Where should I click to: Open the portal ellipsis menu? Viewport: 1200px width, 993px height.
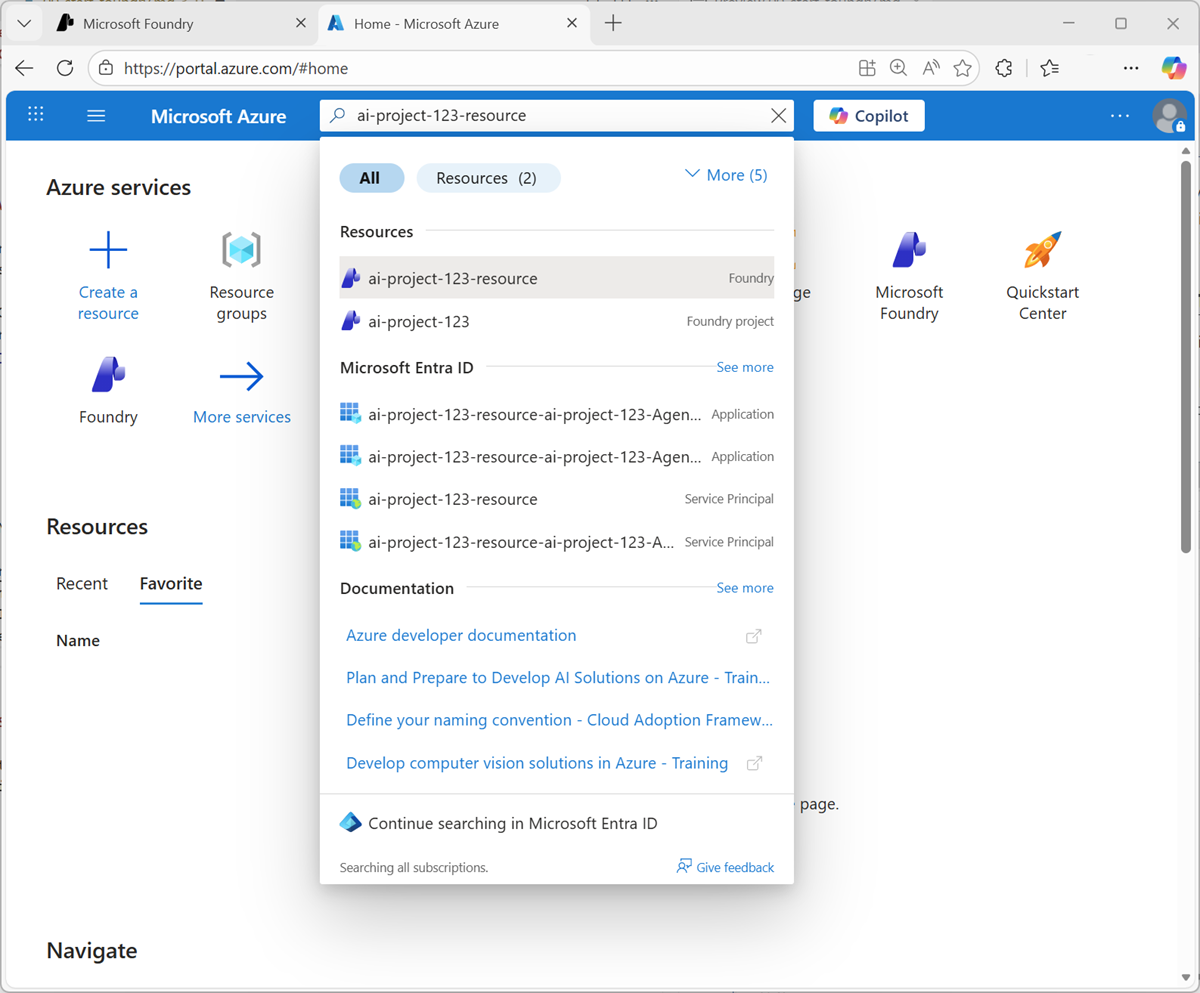coord(1119,115)
